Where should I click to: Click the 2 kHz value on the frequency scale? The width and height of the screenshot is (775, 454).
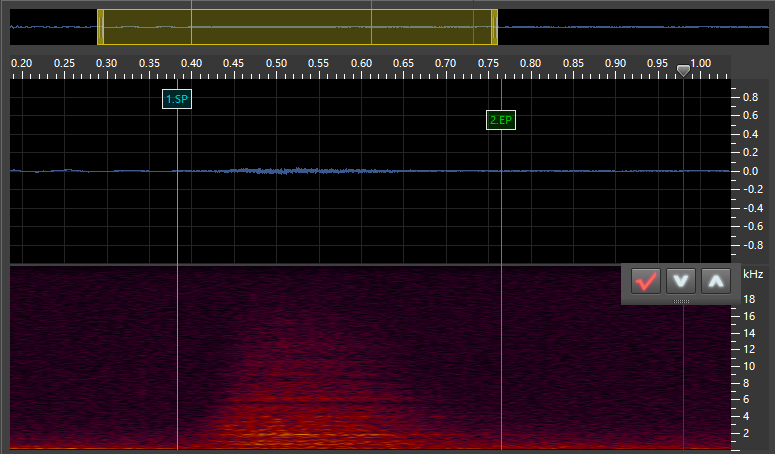pos(746,432)
